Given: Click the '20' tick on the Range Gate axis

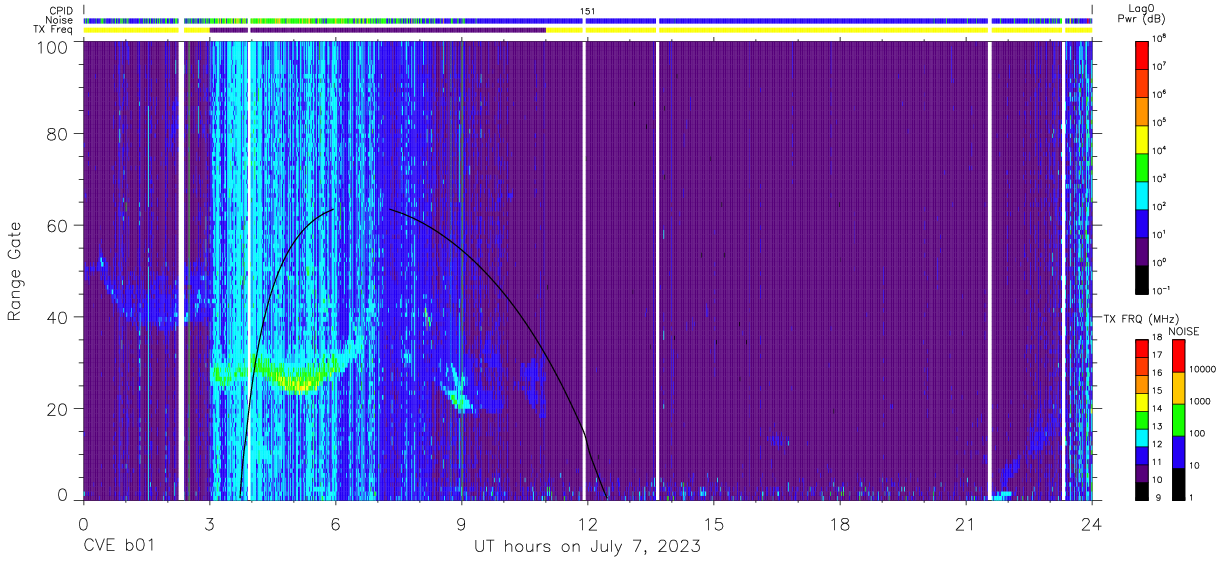Looking at the screenshot, I should coord(58,408).
